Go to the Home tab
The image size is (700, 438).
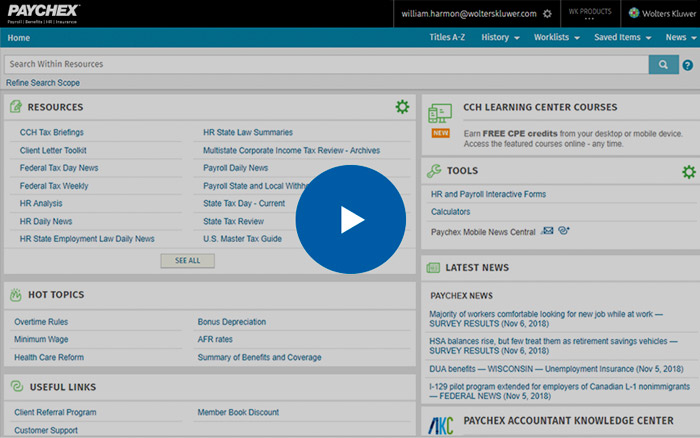click(18, 38)
